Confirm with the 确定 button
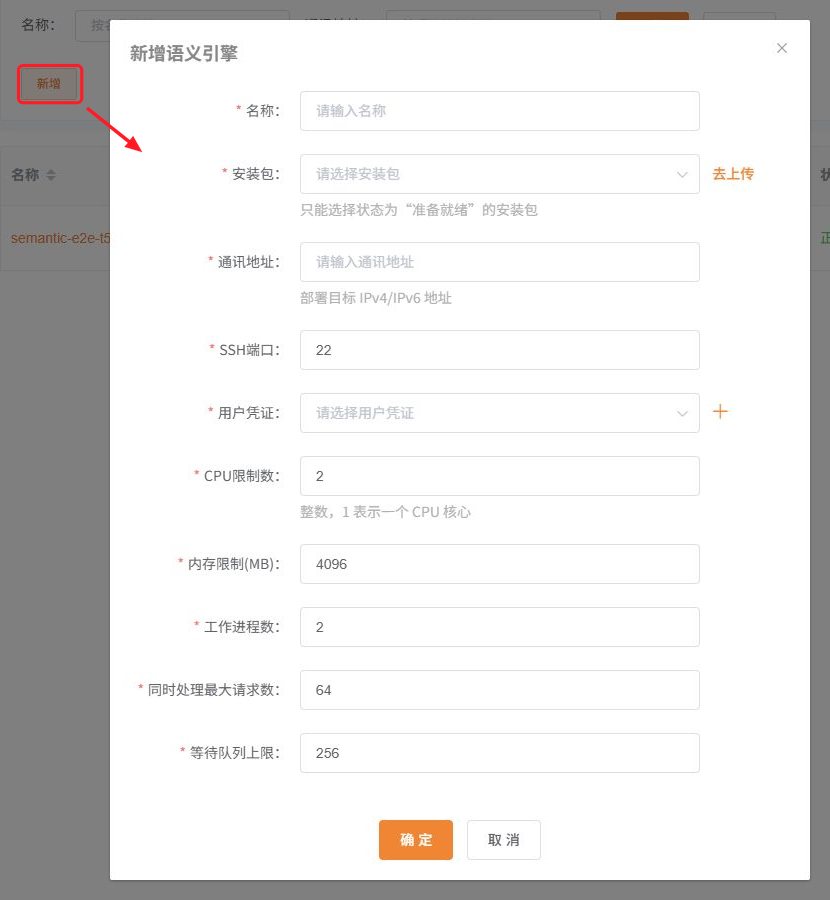The image size is (830, 900). click(416, 840)
